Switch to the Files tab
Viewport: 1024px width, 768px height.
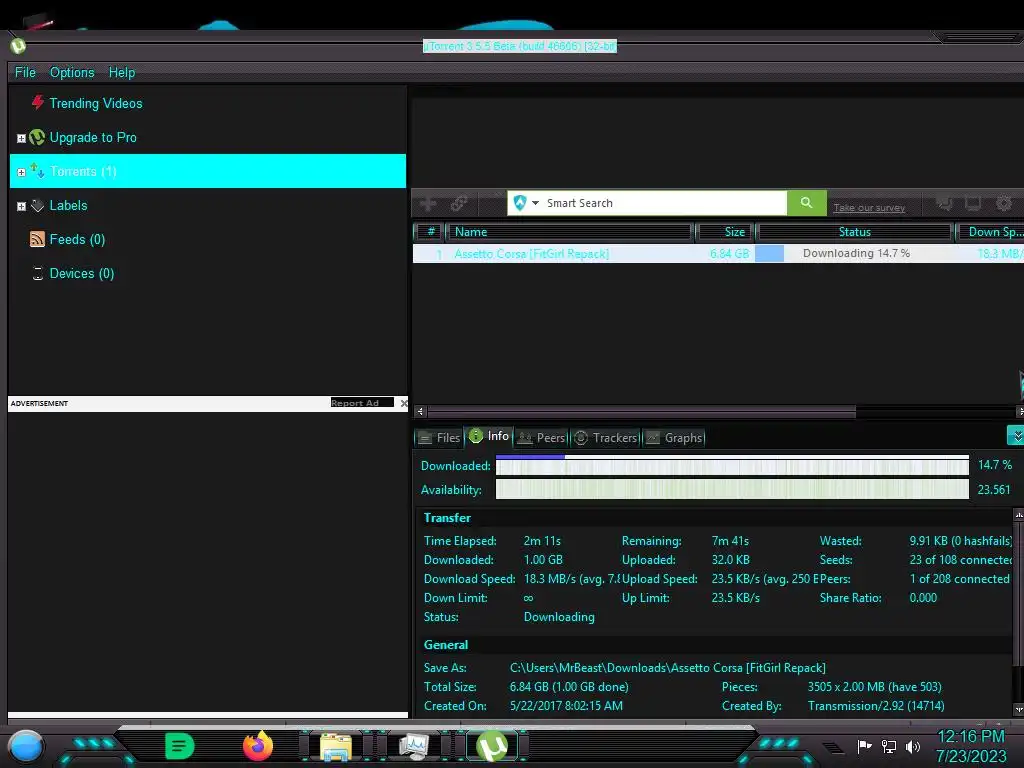coord(439,438)
